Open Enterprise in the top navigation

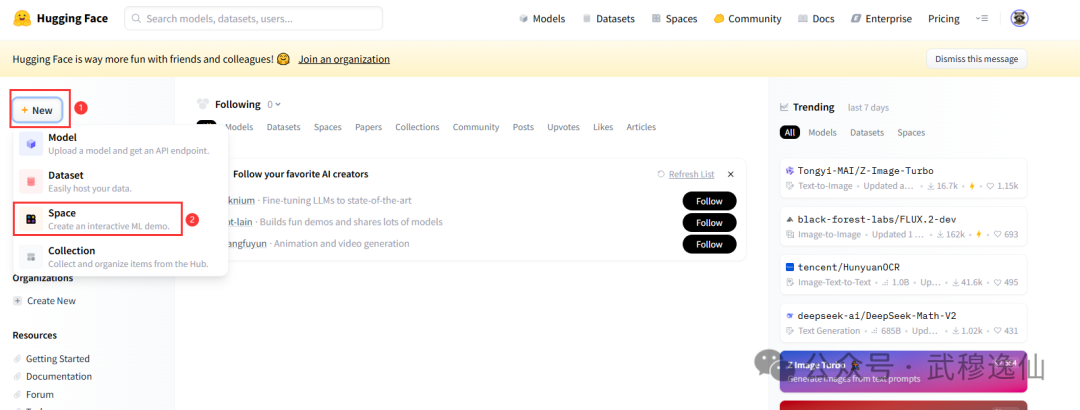tap(881, 19)
